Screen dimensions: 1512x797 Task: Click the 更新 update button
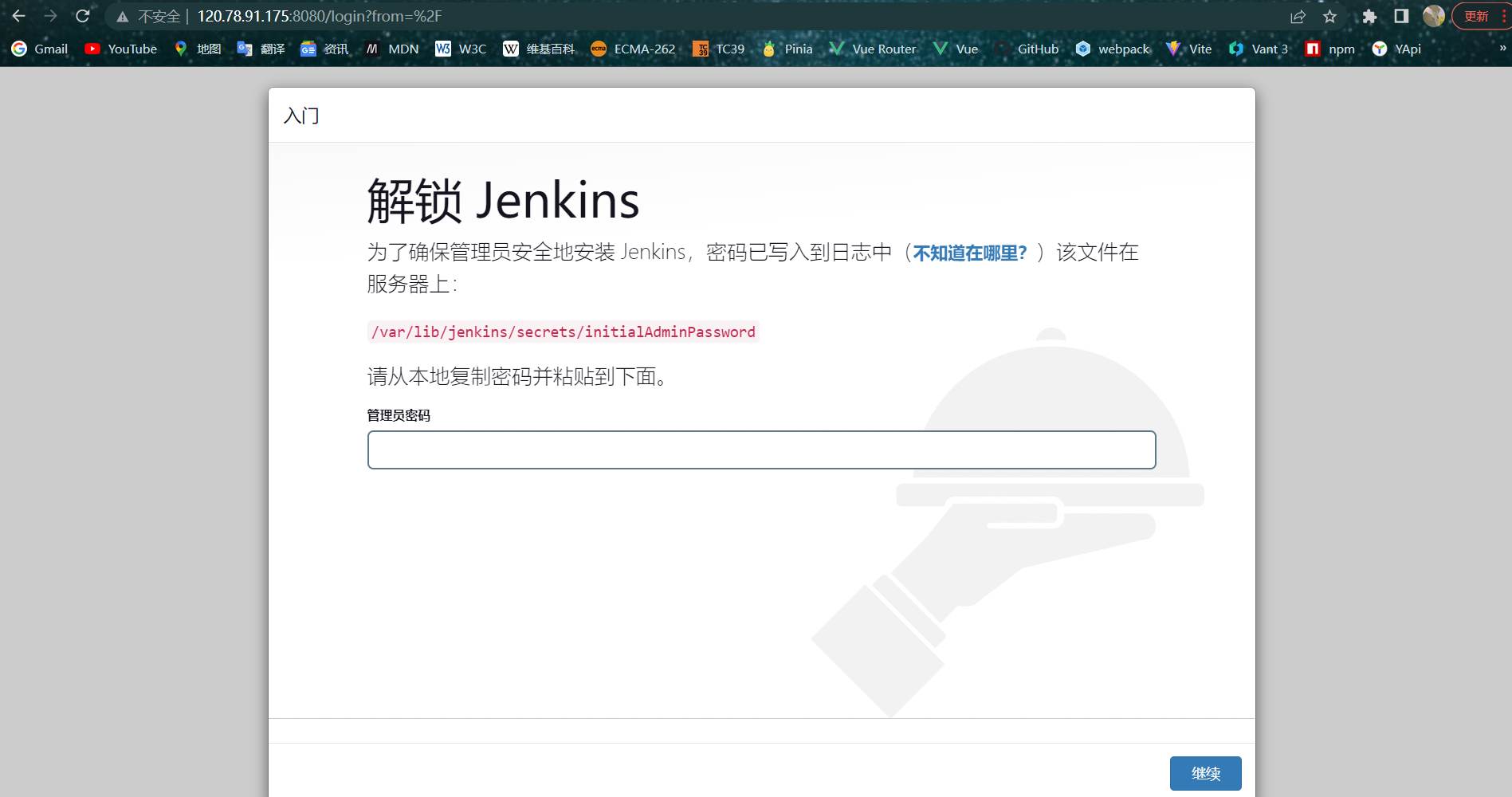coord(1476,16)
